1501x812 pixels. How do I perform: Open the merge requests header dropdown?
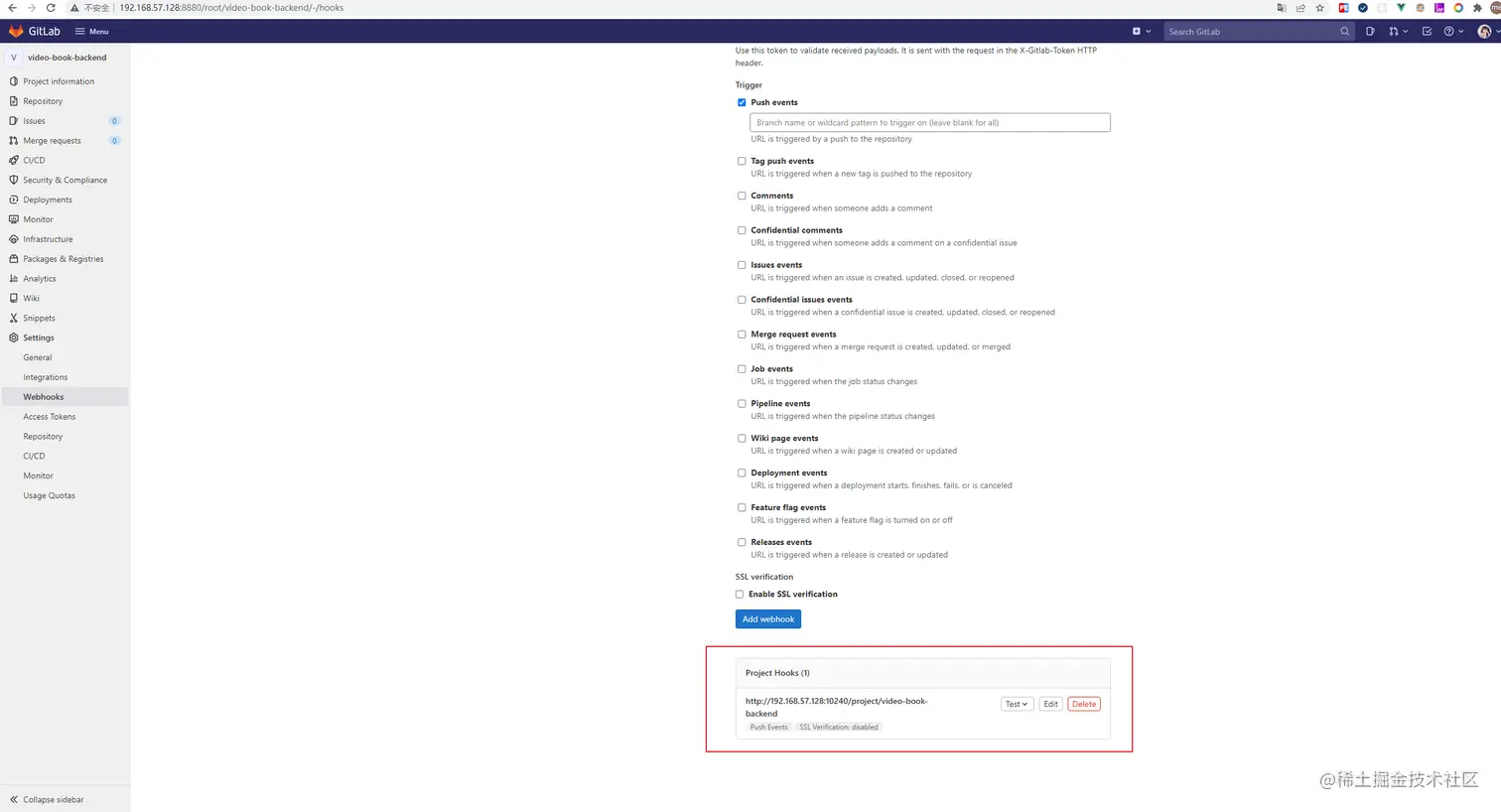1398,31
